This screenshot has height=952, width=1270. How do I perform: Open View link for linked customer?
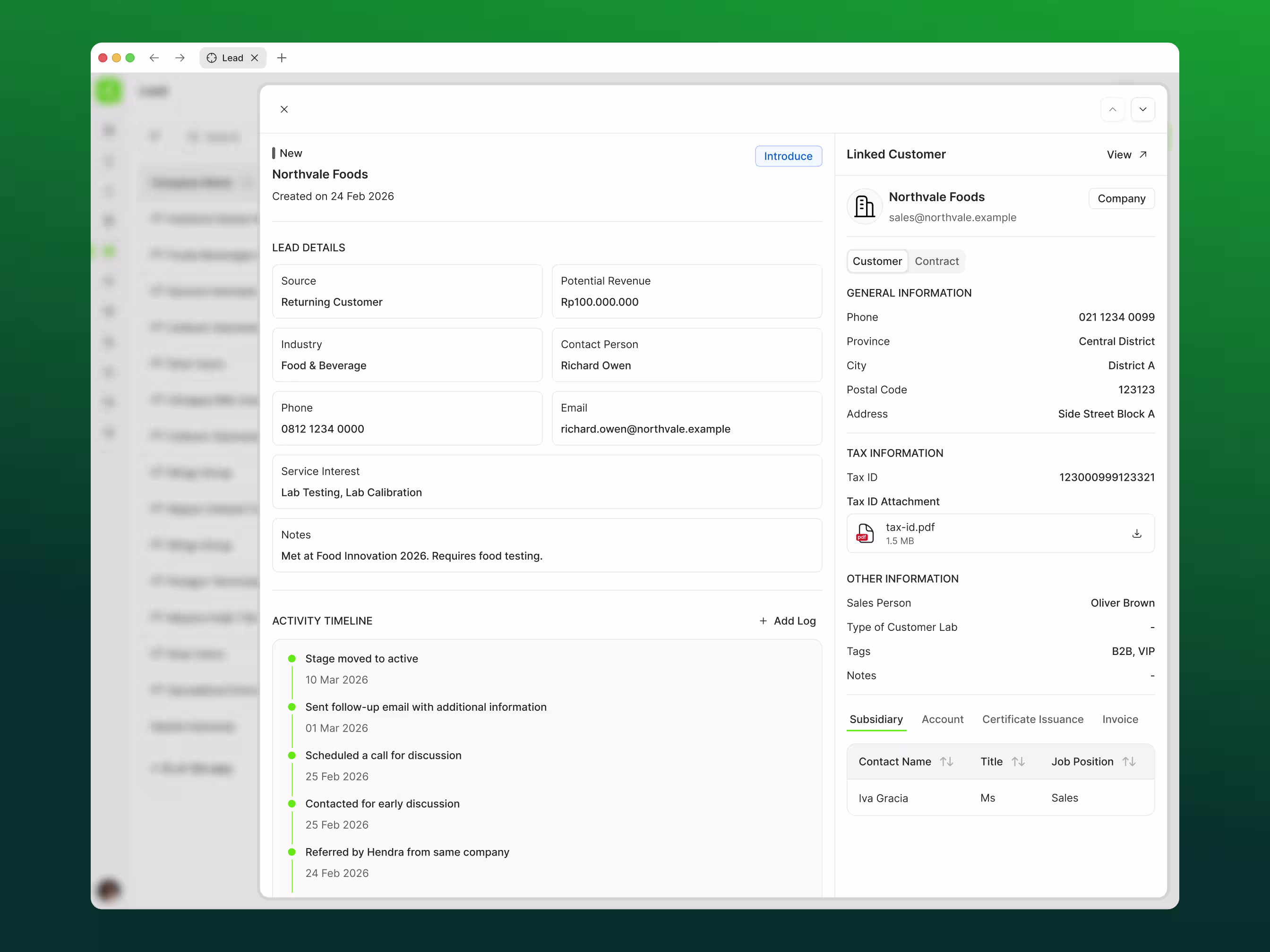pos(1126,154)
